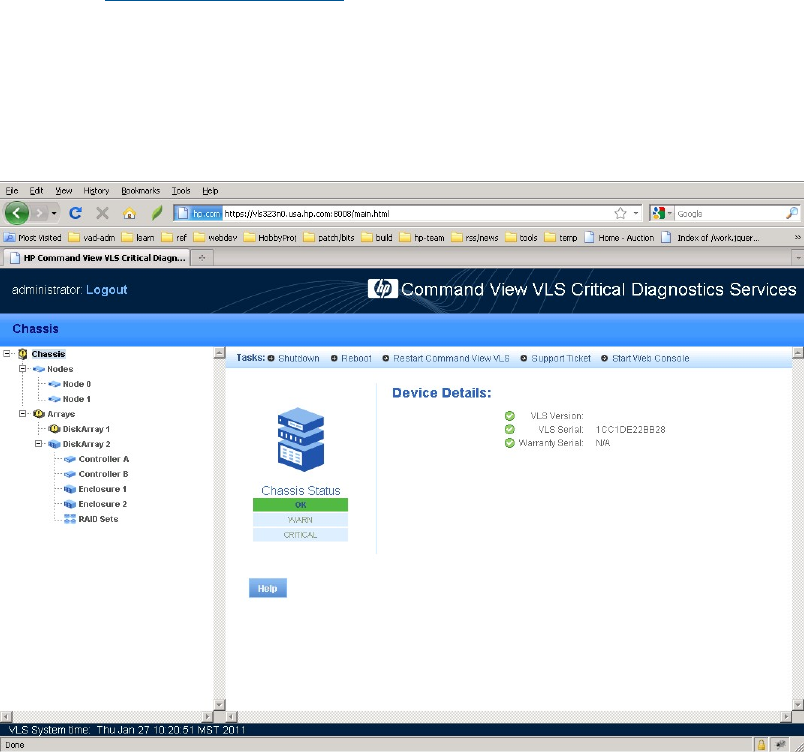Click the Node 1 icon
Screen dimensions: 804x752
click(x=54, y=399)
